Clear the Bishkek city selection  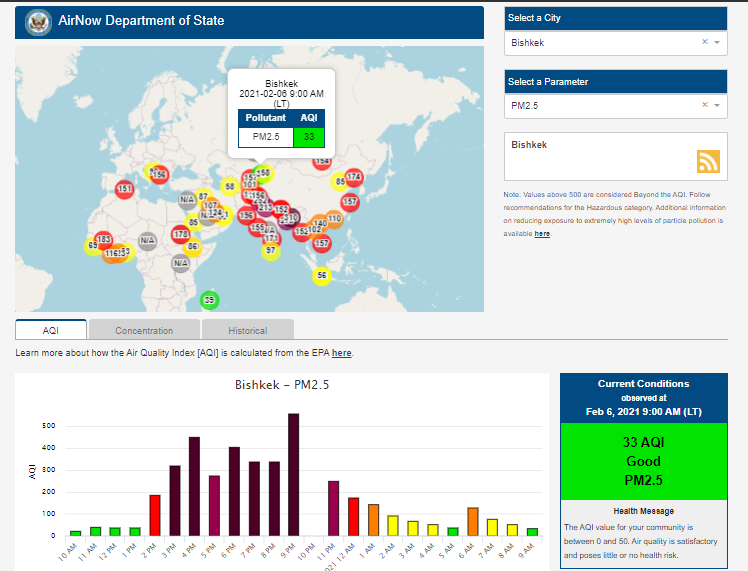tap(704, 43)
